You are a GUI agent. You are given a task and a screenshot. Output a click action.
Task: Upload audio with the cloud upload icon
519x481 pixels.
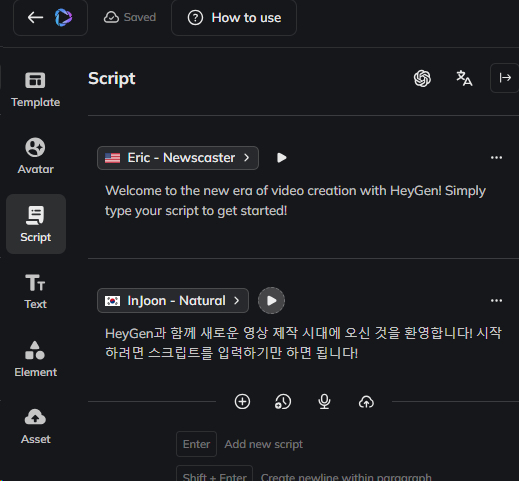coord(366,402)
